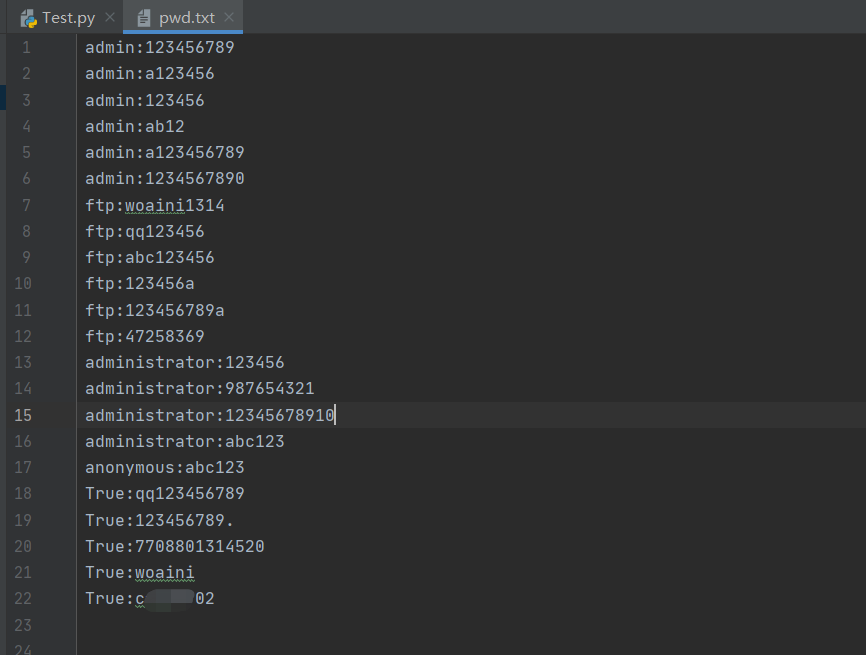The width and height of the screenshot is (866, 655).
Task: Click gutter line number 20
Action: [23, 546]
